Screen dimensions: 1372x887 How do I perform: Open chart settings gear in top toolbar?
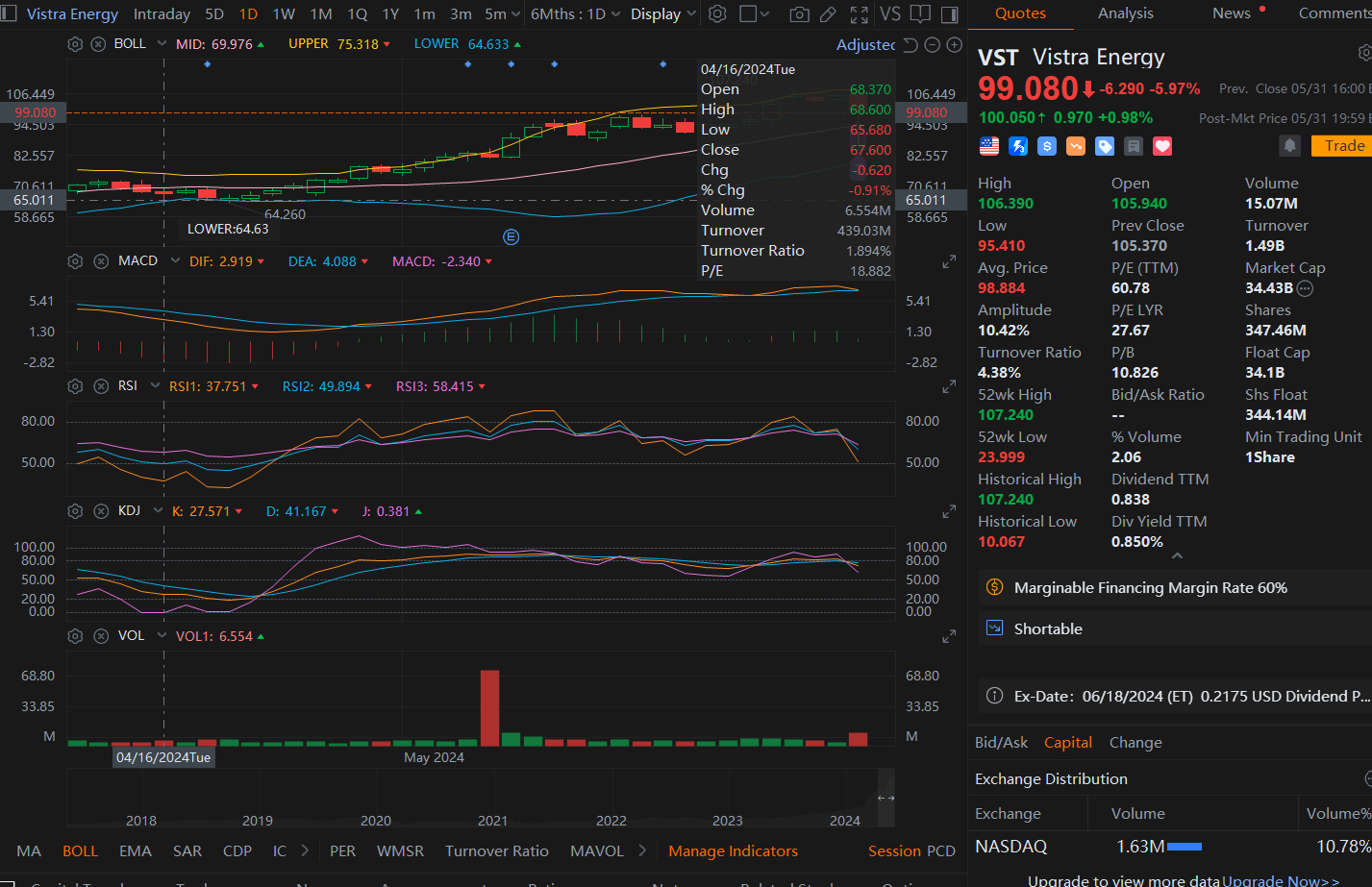(x=717, y=13)
